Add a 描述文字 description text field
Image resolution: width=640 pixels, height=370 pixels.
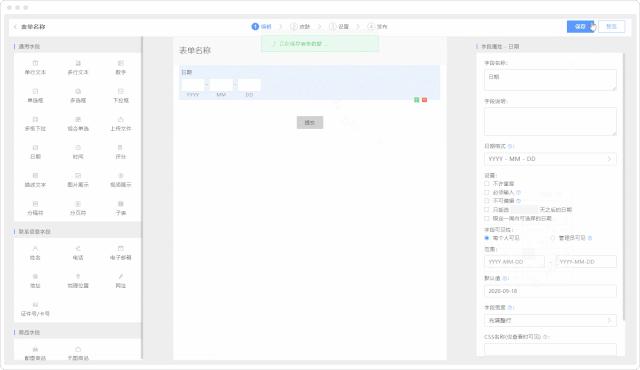click(35, 180)
